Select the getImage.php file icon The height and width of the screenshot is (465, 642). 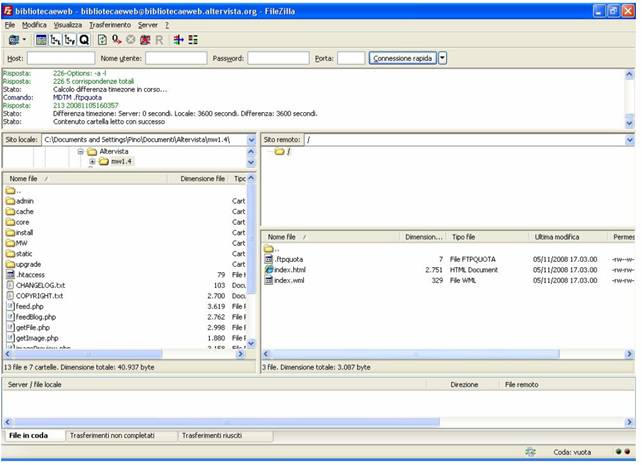pyautogui.click(x=11, y=338)
